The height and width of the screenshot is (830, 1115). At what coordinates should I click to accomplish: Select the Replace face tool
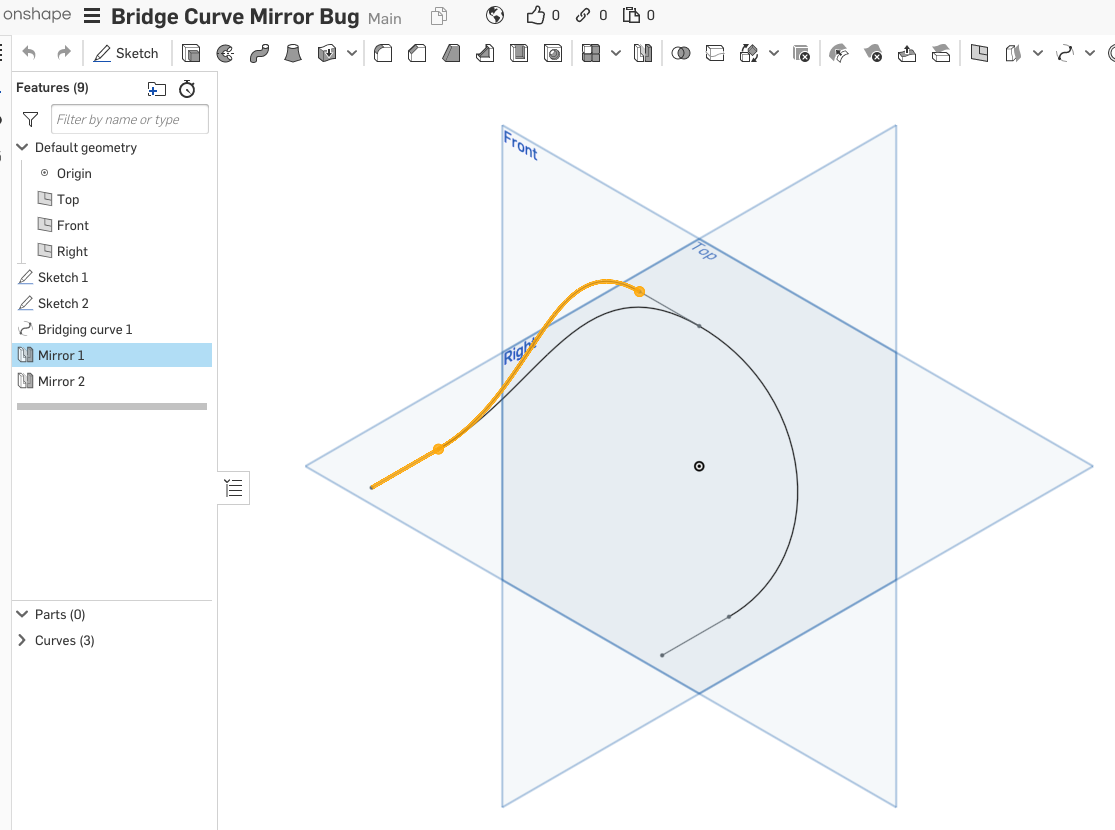[x=941, y=53]
